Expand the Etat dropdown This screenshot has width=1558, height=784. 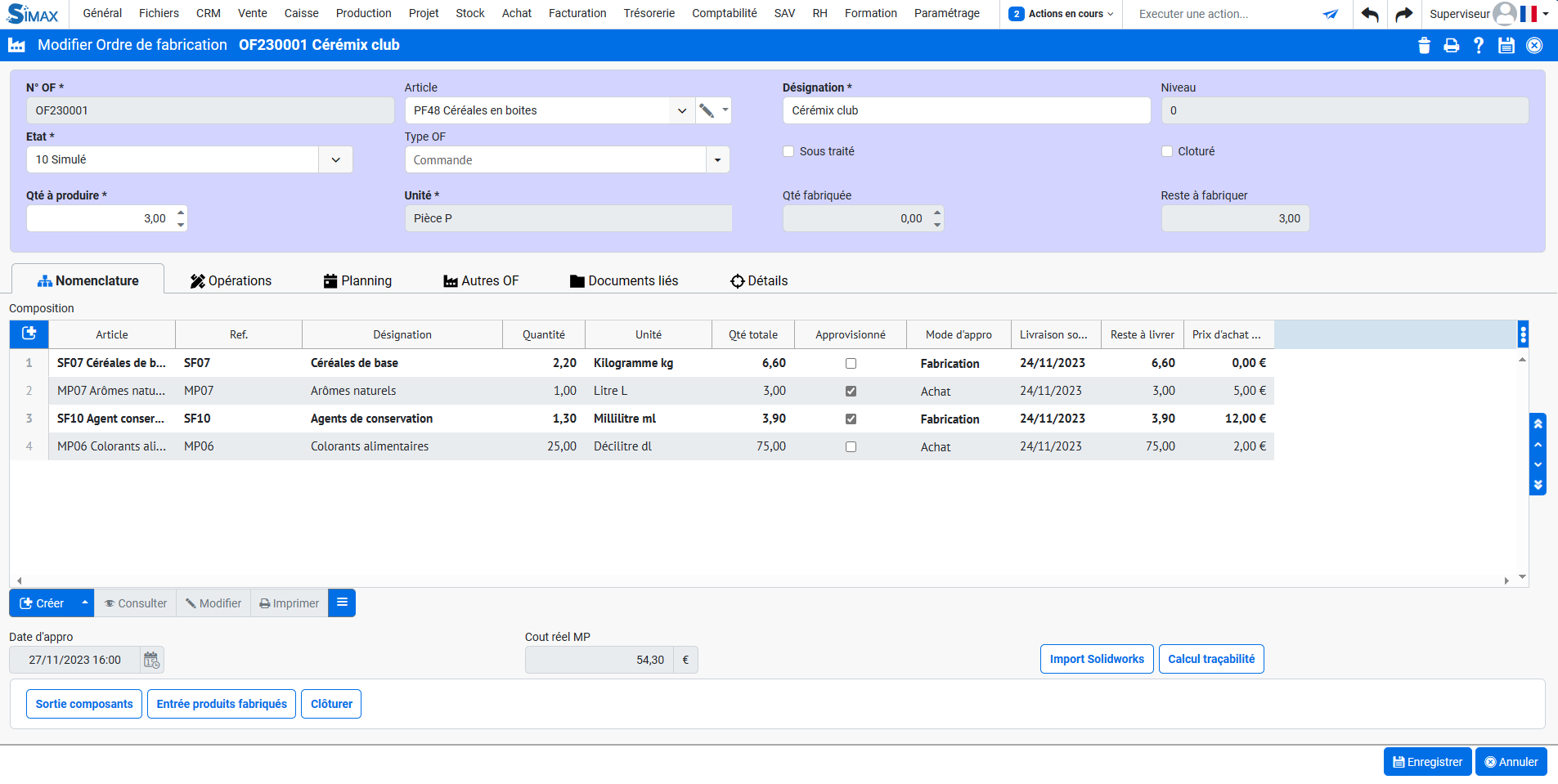click(335, 159)
